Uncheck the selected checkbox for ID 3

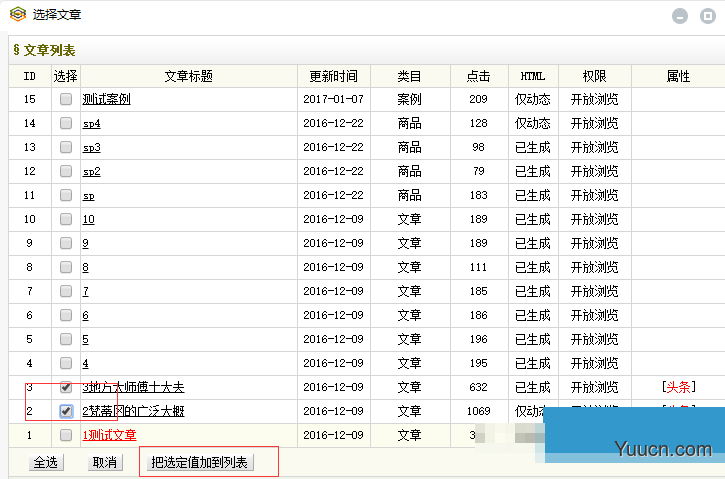pos(66,387)
